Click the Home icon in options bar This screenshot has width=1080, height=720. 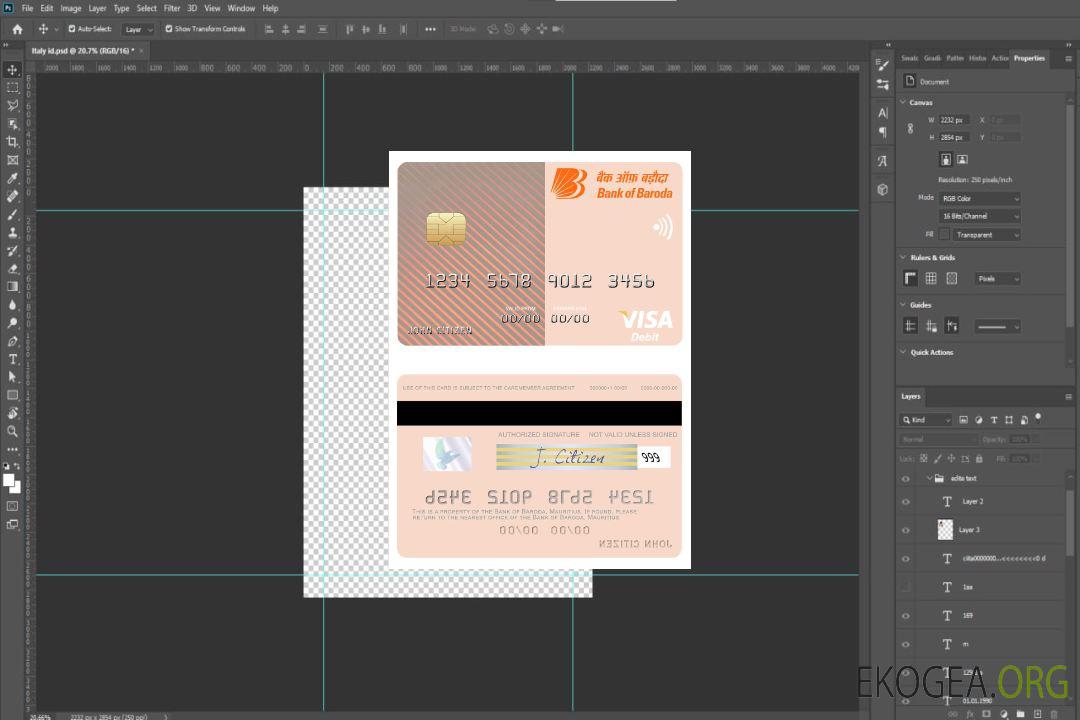click(17, 29)
